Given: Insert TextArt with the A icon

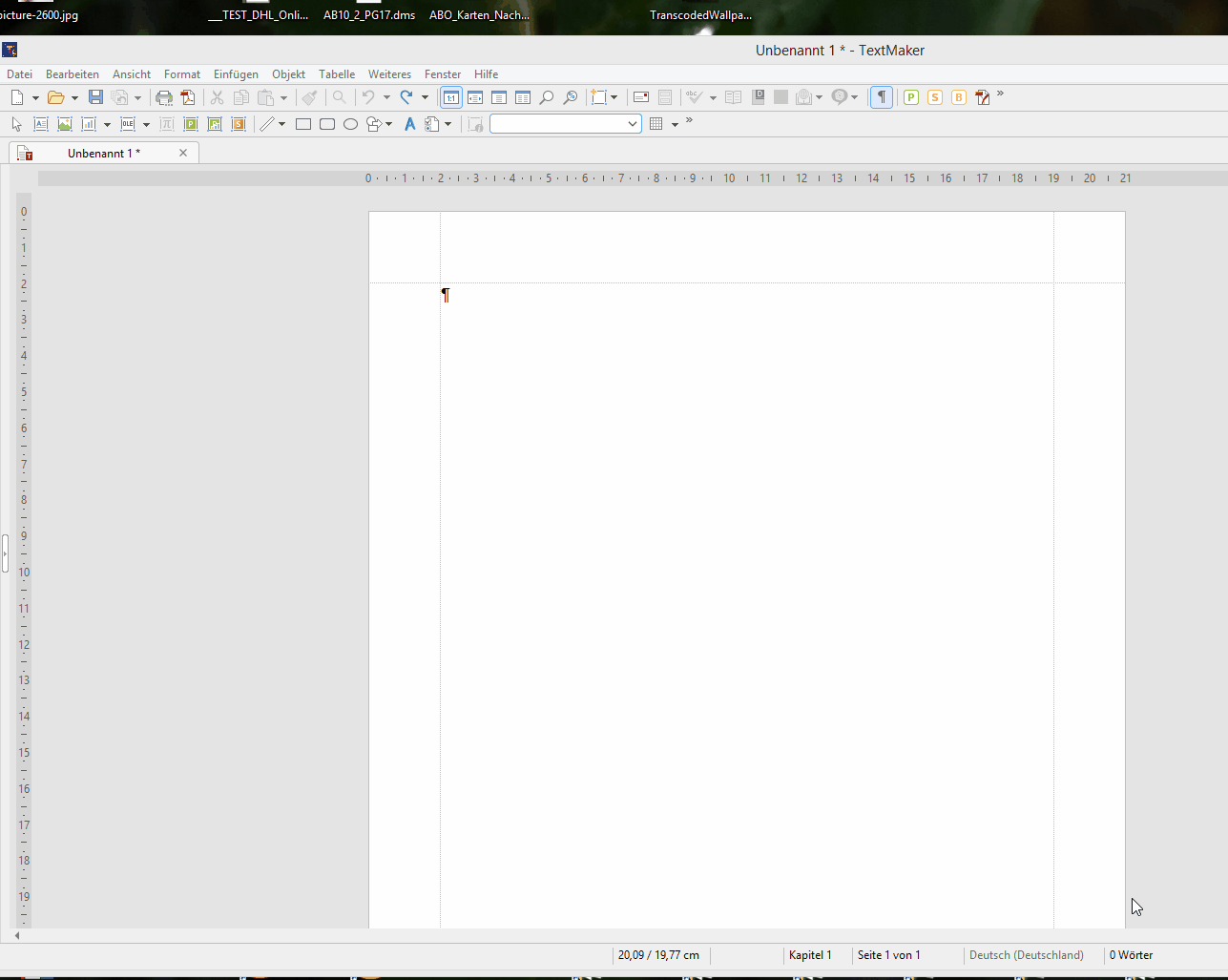Looking at the screenshot, I should click(409, 124).
